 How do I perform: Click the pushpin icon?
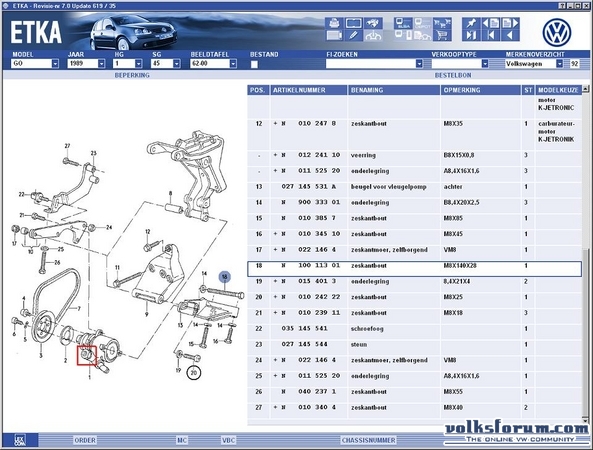(471, 23)
